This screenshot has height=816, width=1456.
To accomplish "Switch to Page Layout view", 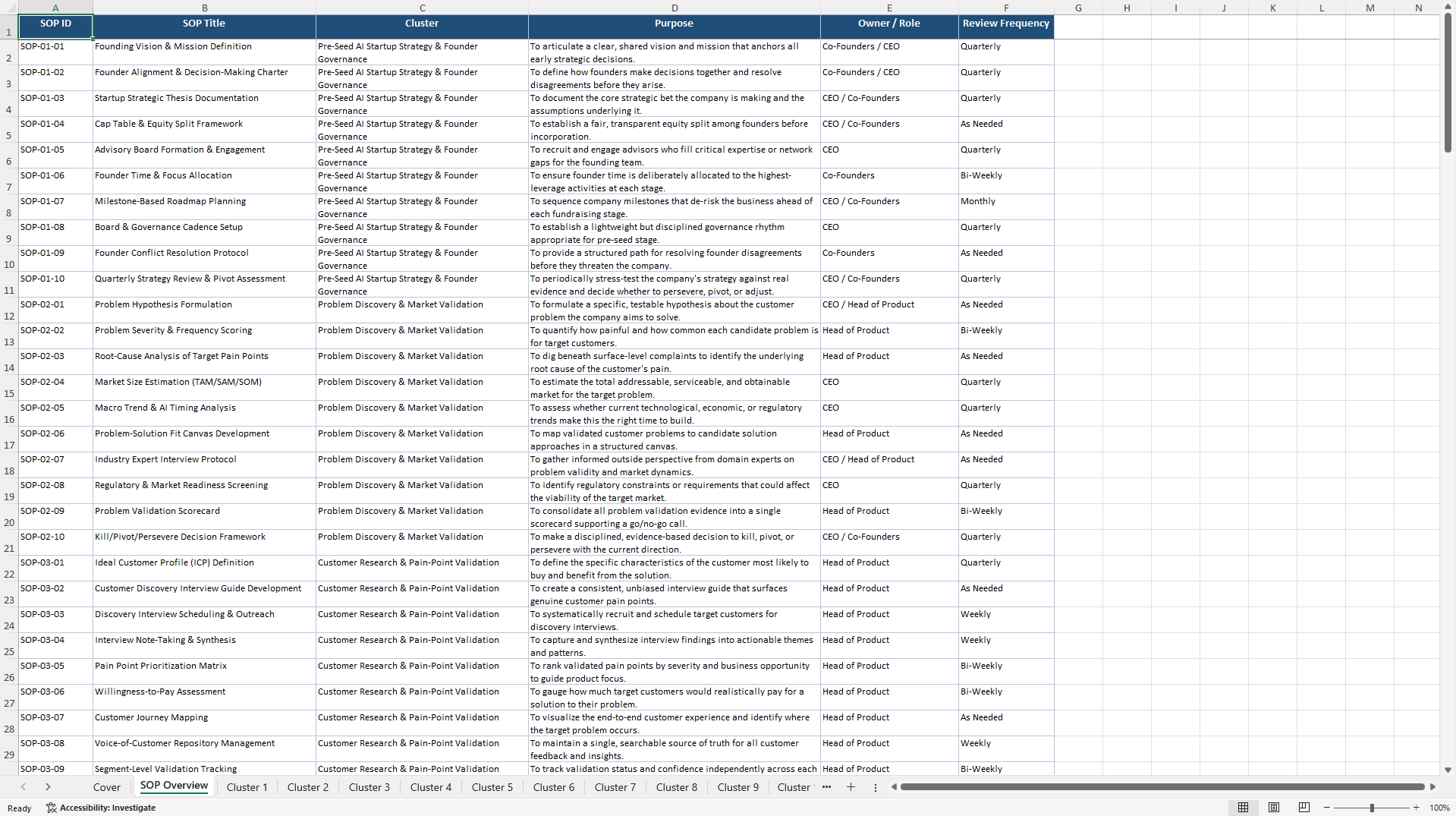I will [1274, 808].
